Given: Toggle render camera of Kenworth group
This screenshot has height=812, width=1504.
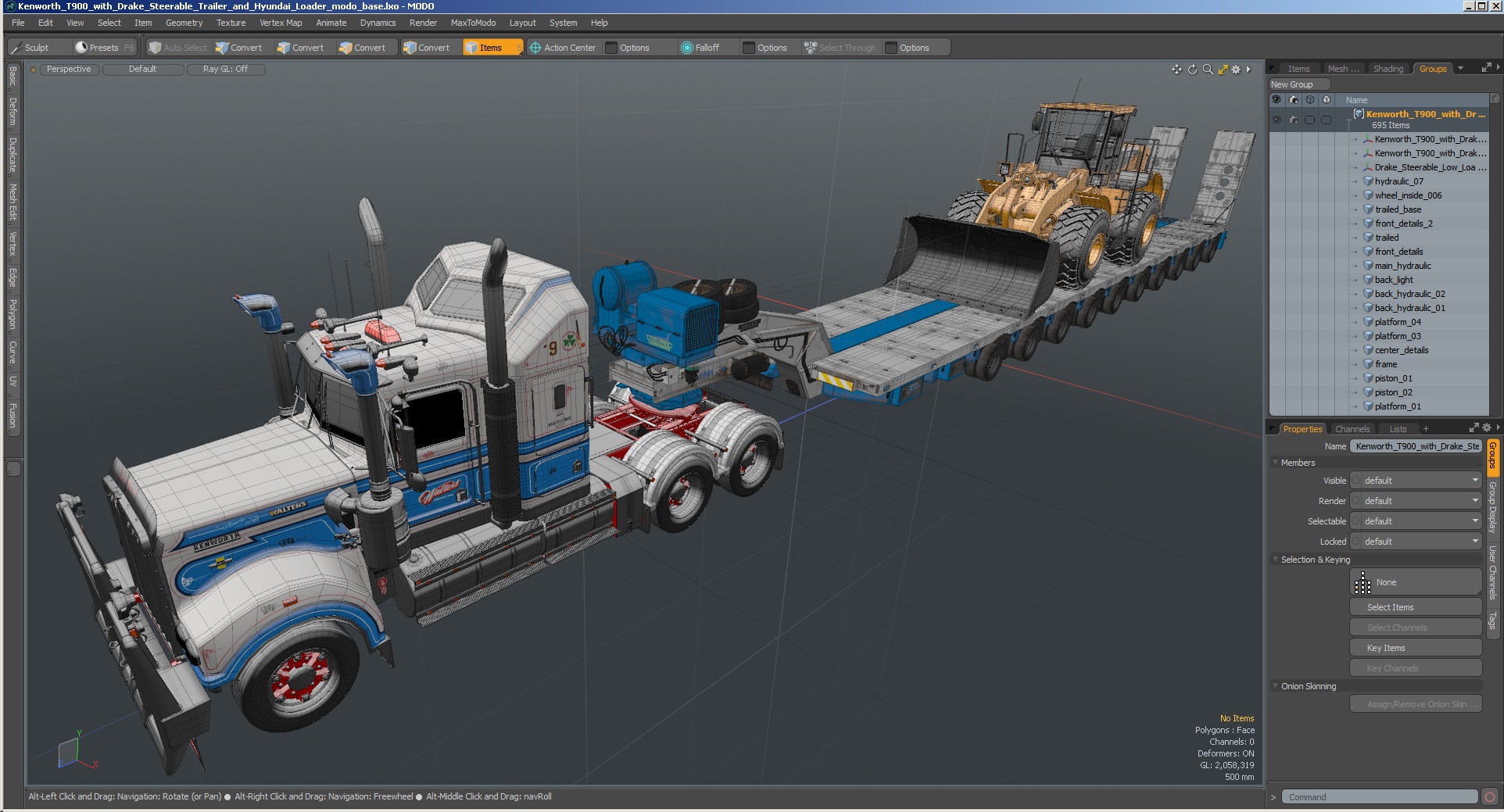Looking at the screenshot, I should click(1294, 120).
